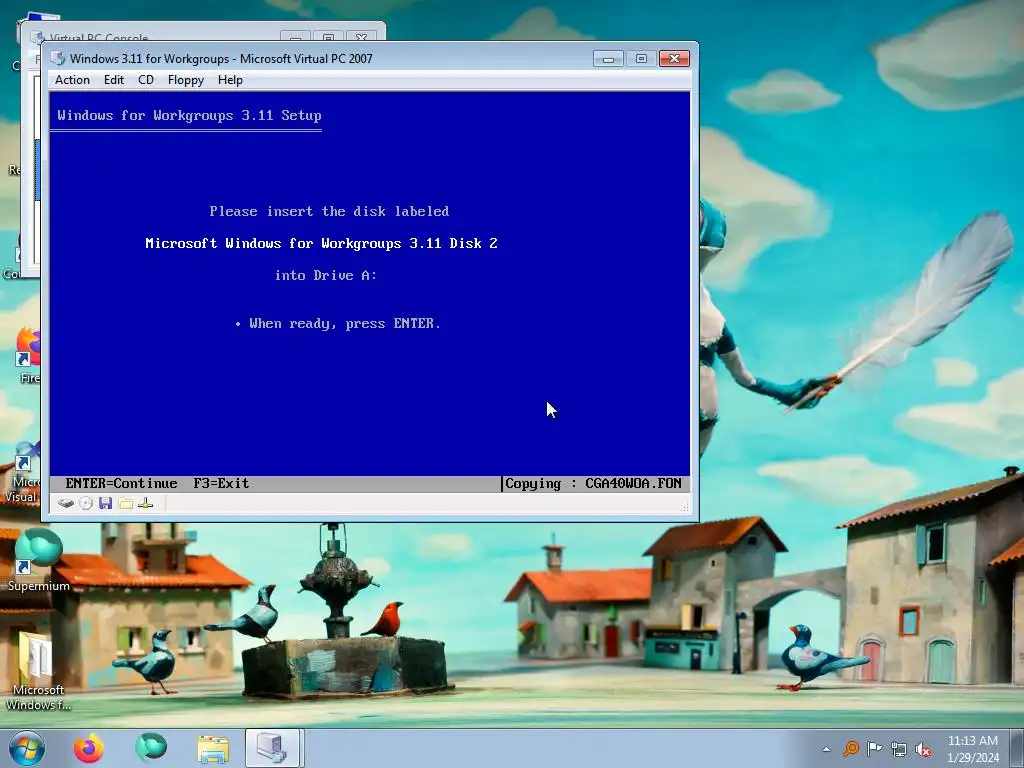
Task: Click the "into Drive A:" line
Action: [326, 275]
